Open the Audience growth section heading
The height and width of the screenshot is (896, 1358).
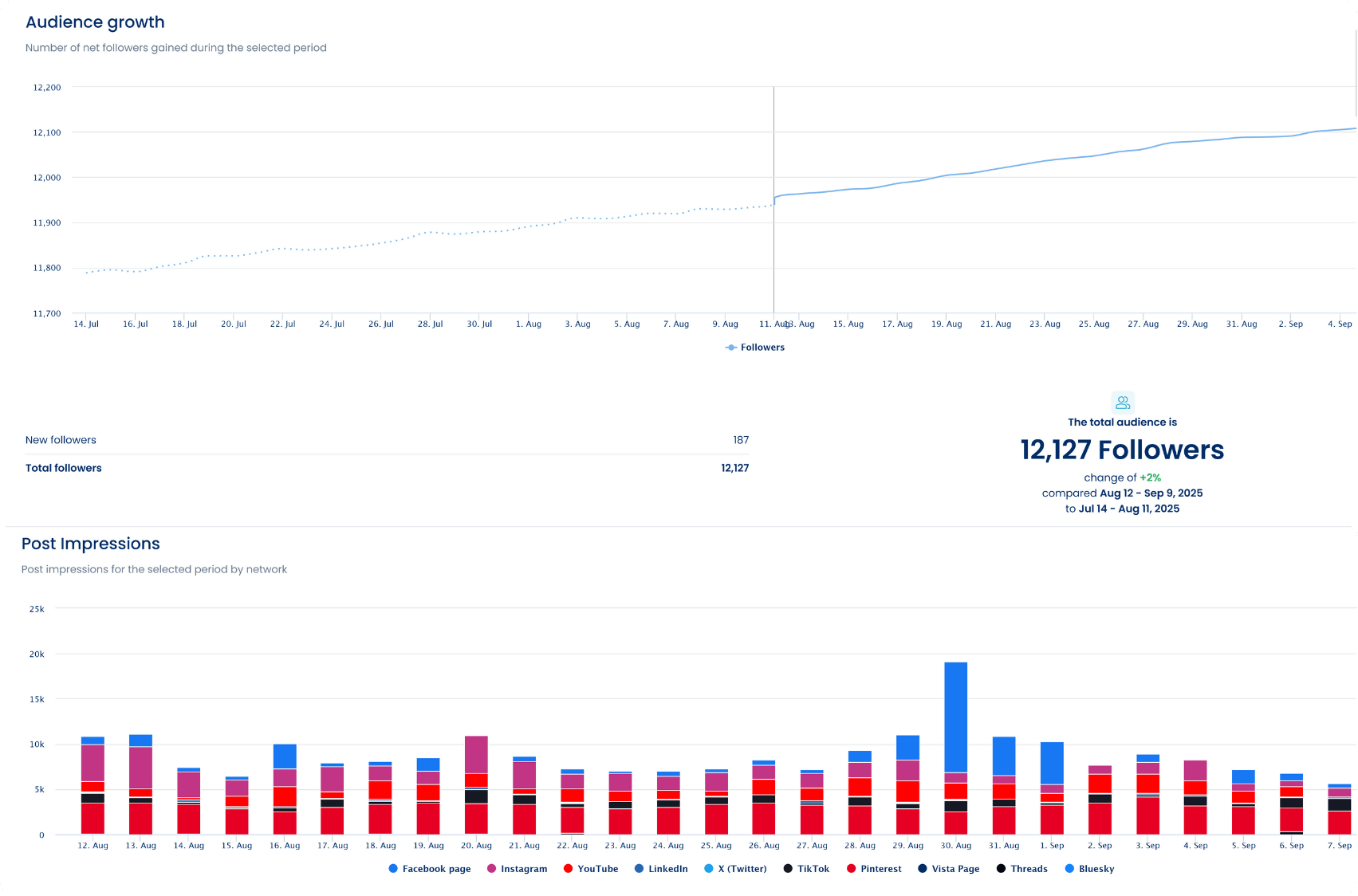[x=95, y=22]
